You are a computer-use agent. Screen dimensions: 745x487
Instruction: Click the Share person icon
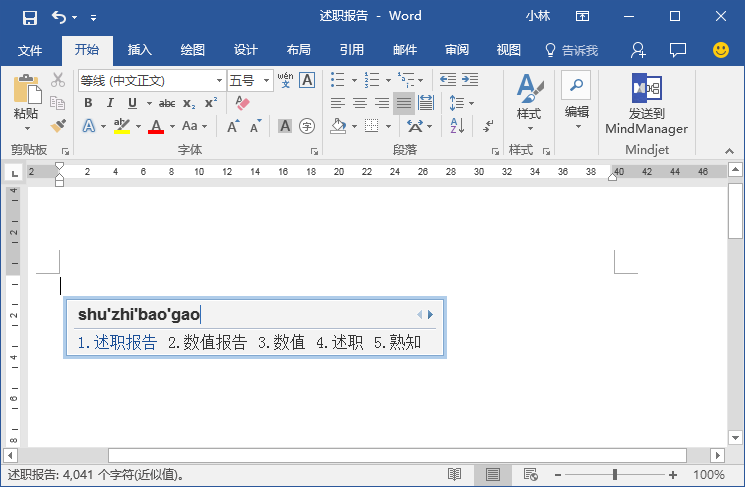click(x=638, y=50)
